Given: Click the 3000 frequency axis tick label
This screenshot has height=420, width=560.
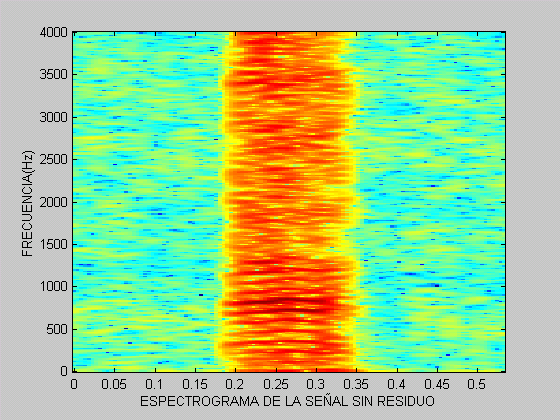Looking at the screenshot, I should pyautogui.click(x=54, y=117).
